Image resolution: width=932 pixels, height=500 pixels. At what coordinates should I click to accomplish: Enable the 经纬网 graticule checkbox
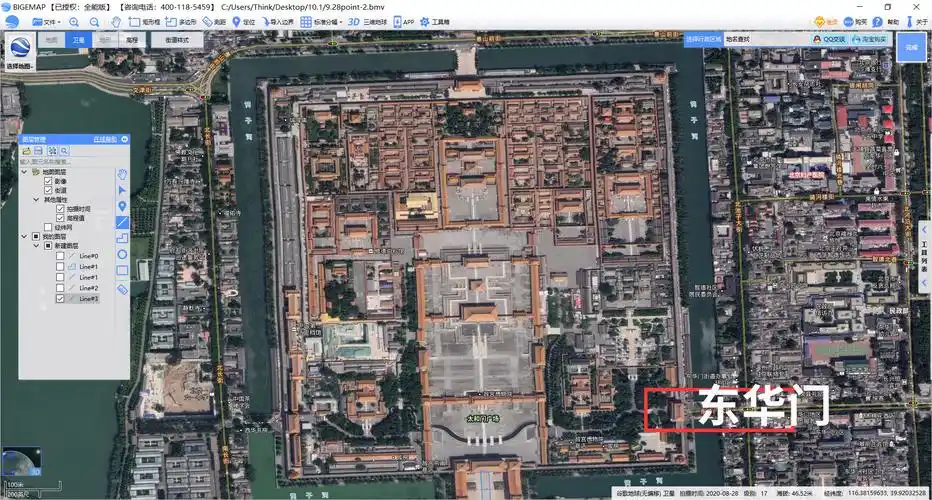pos(48,227)
